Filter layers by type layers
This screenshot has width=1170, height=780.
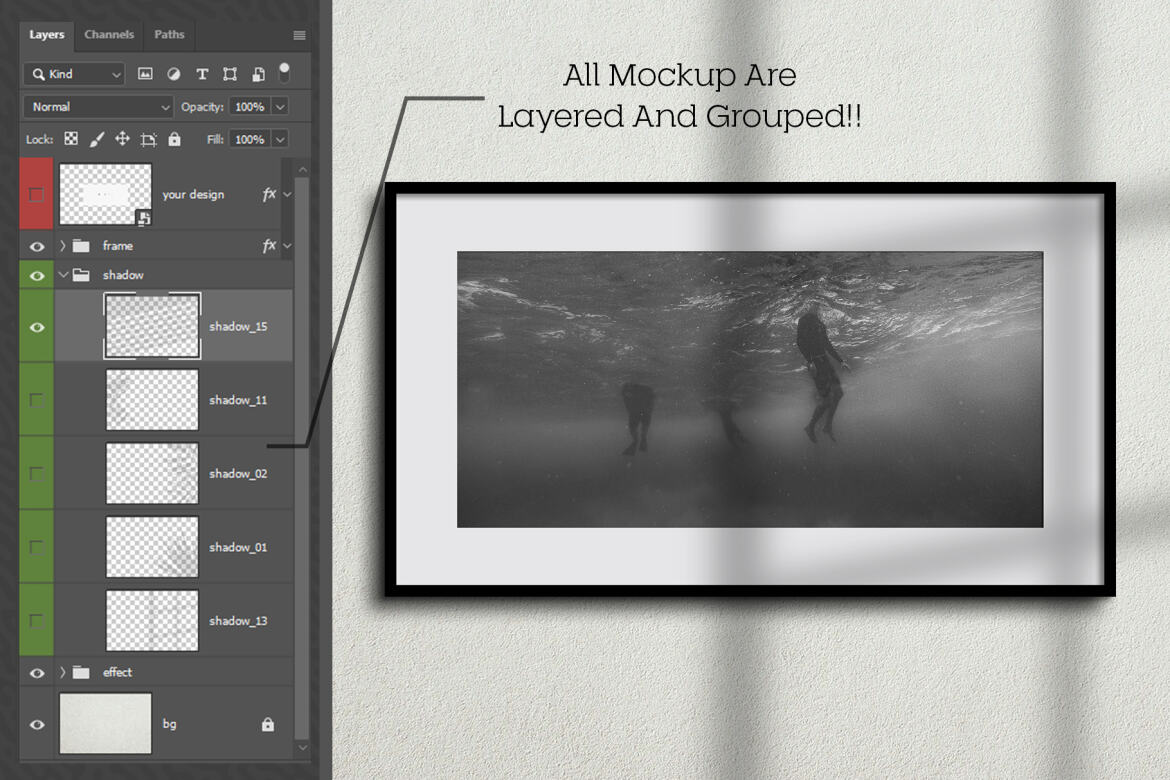tap(201, 73)
